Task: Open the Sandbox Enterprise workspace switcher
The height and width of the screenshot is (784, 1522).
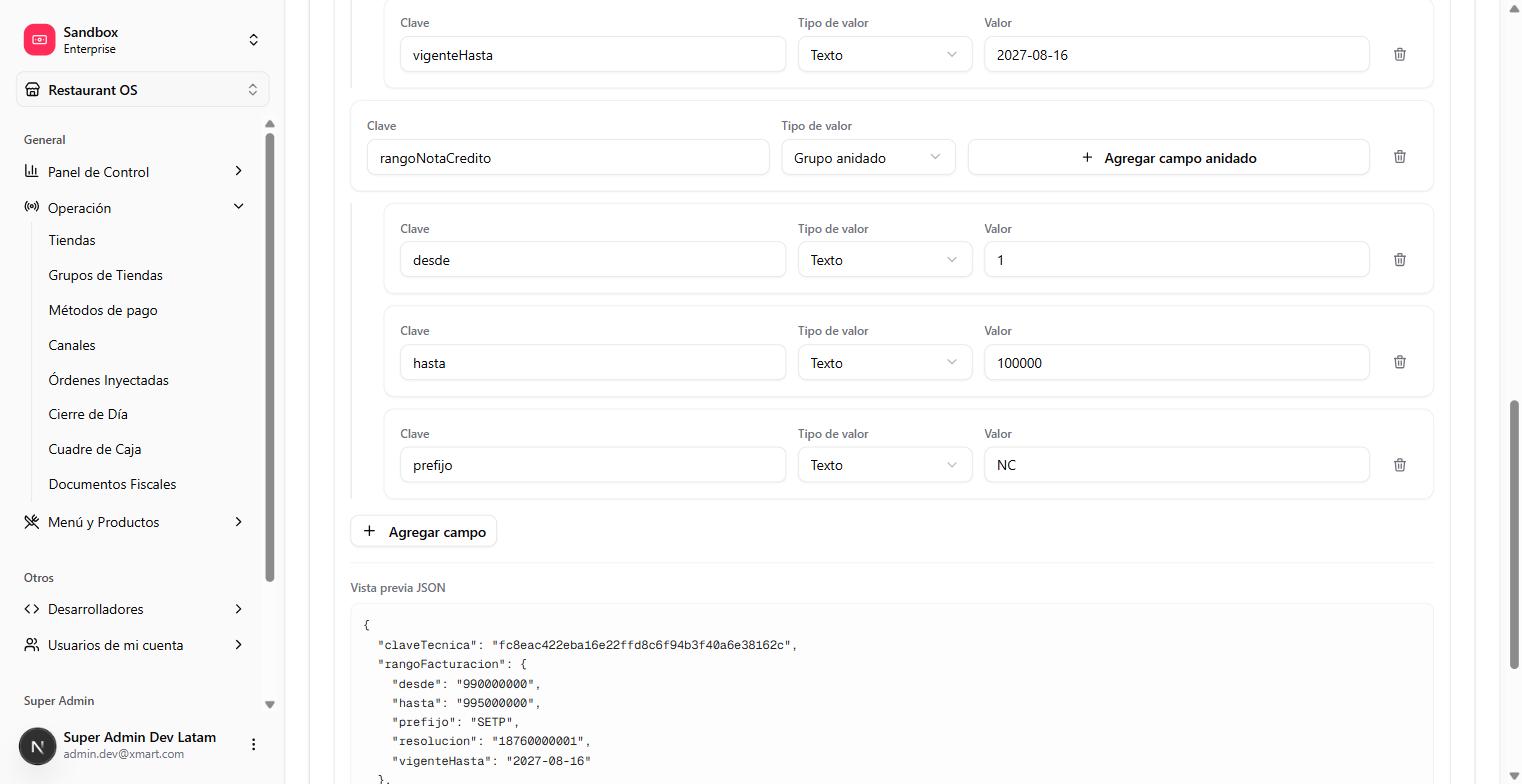Action: (253, 40)
